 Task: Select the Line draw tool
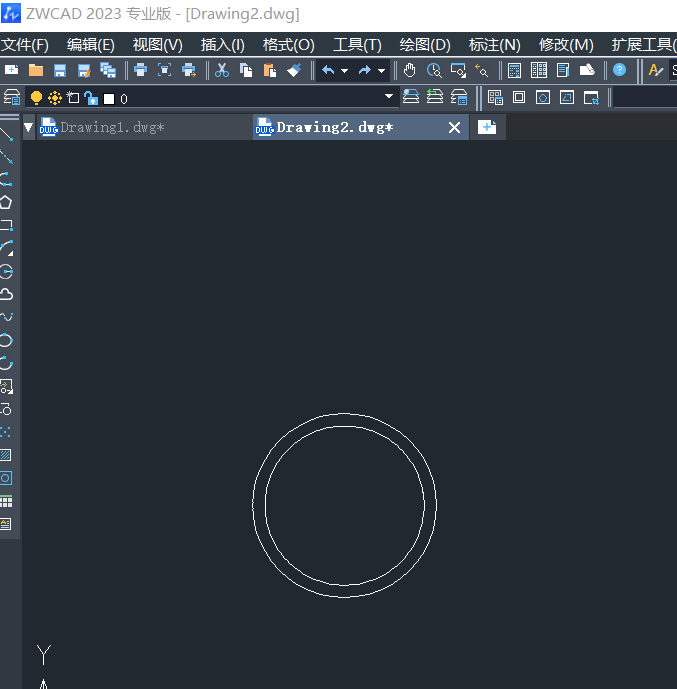point(7,134)
